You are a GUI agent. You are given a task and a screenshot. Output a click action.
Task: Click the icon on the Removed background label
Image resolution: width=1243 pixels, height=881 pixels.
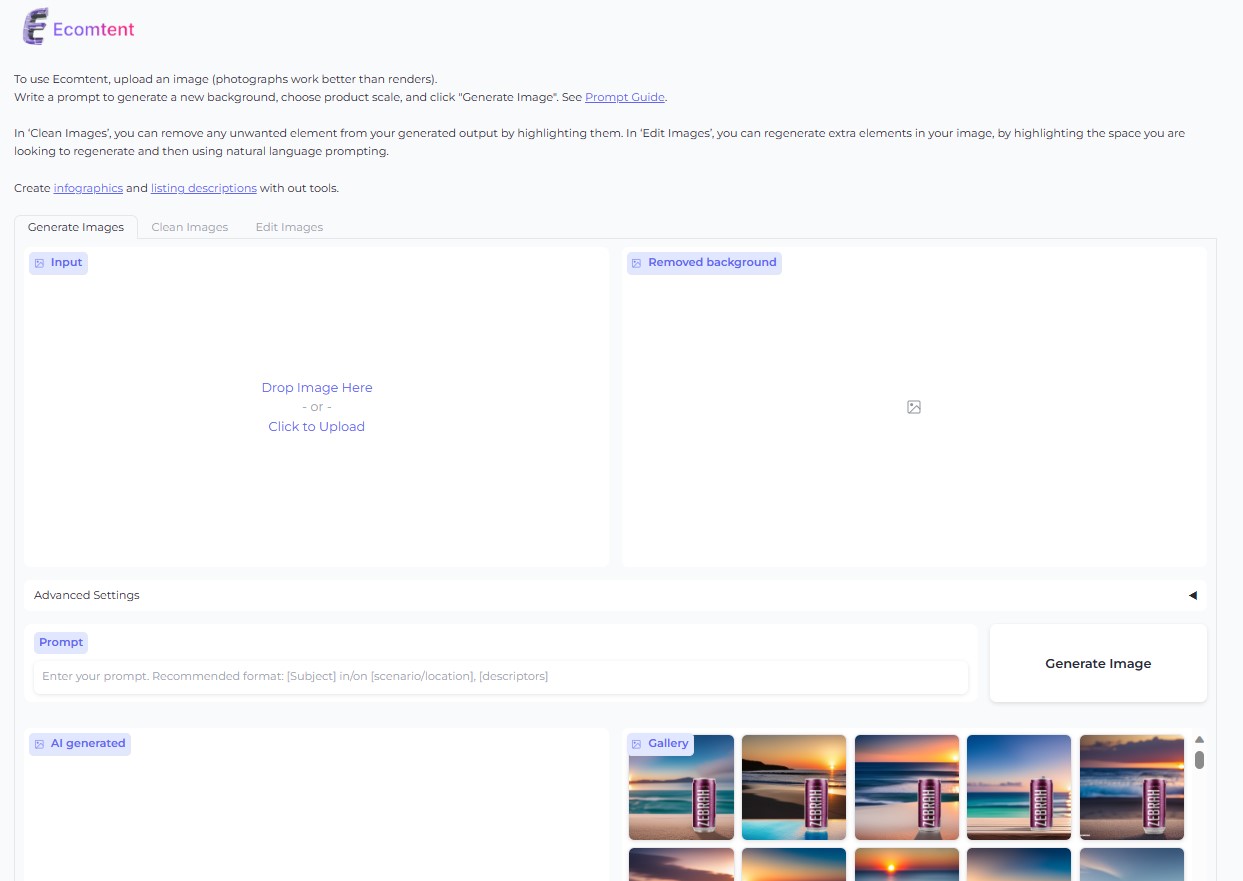[x=637, y=262]
